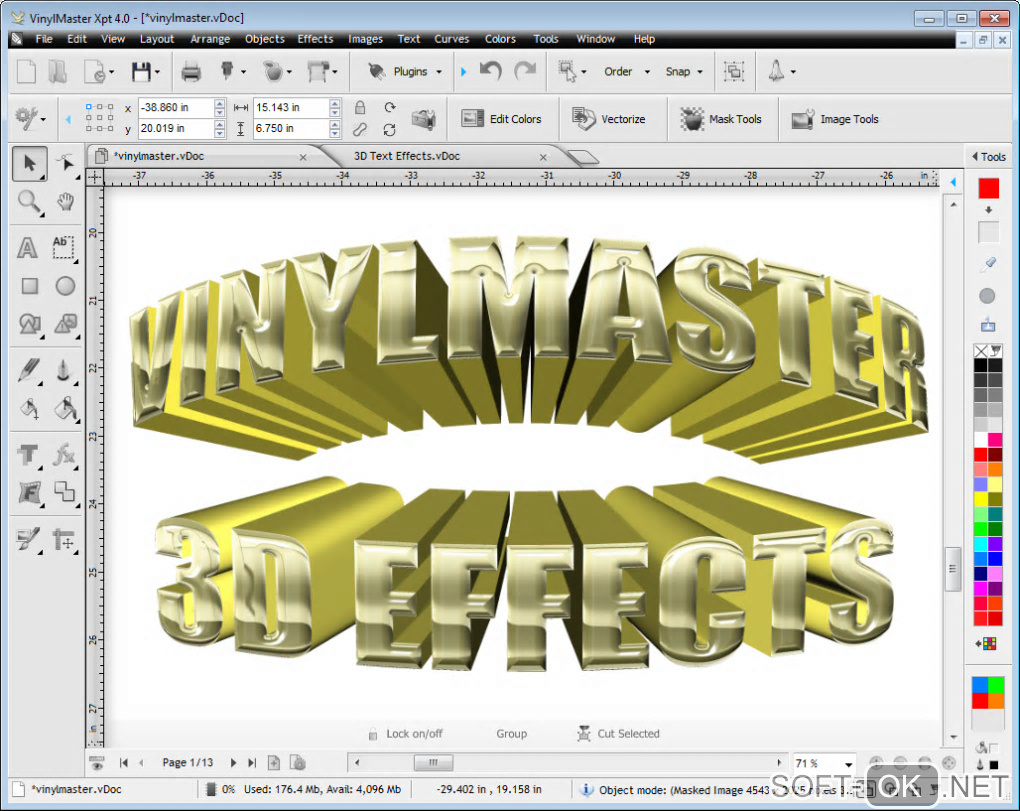Select the red foreground color swatch
This screenshot has height=811, width=1020.
[x=989, y=188]
